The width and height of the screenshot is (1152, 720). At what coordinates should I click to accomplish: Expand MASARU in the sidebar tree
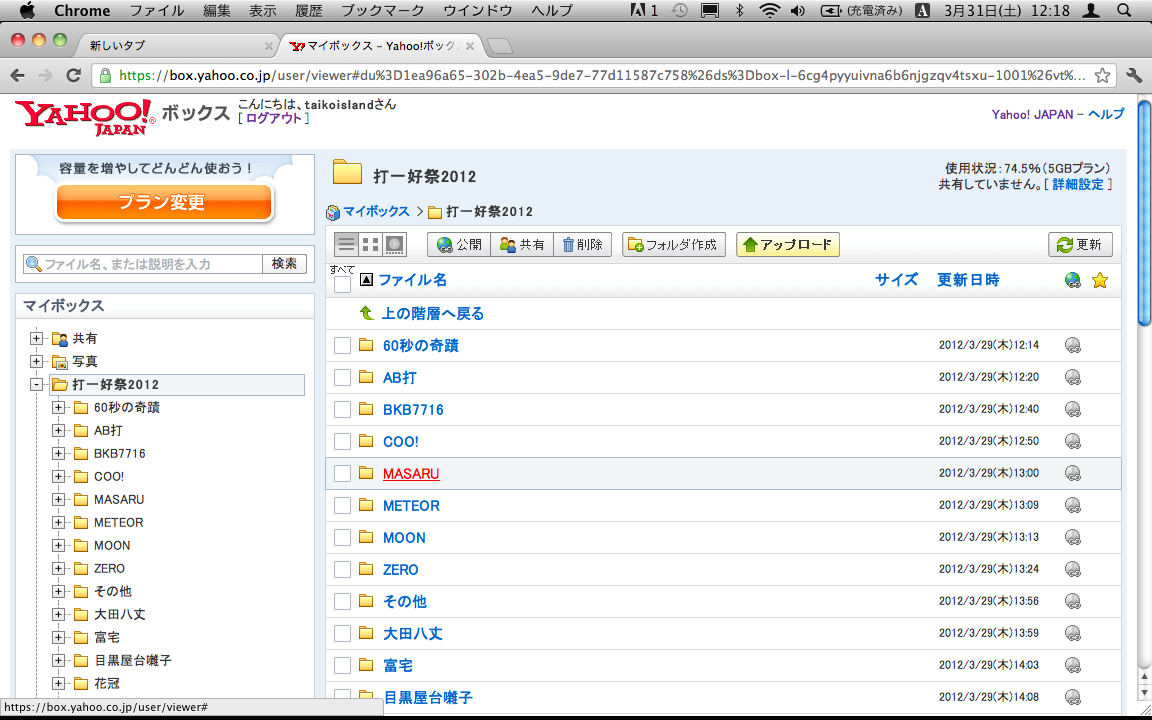(x=58, y=500)
